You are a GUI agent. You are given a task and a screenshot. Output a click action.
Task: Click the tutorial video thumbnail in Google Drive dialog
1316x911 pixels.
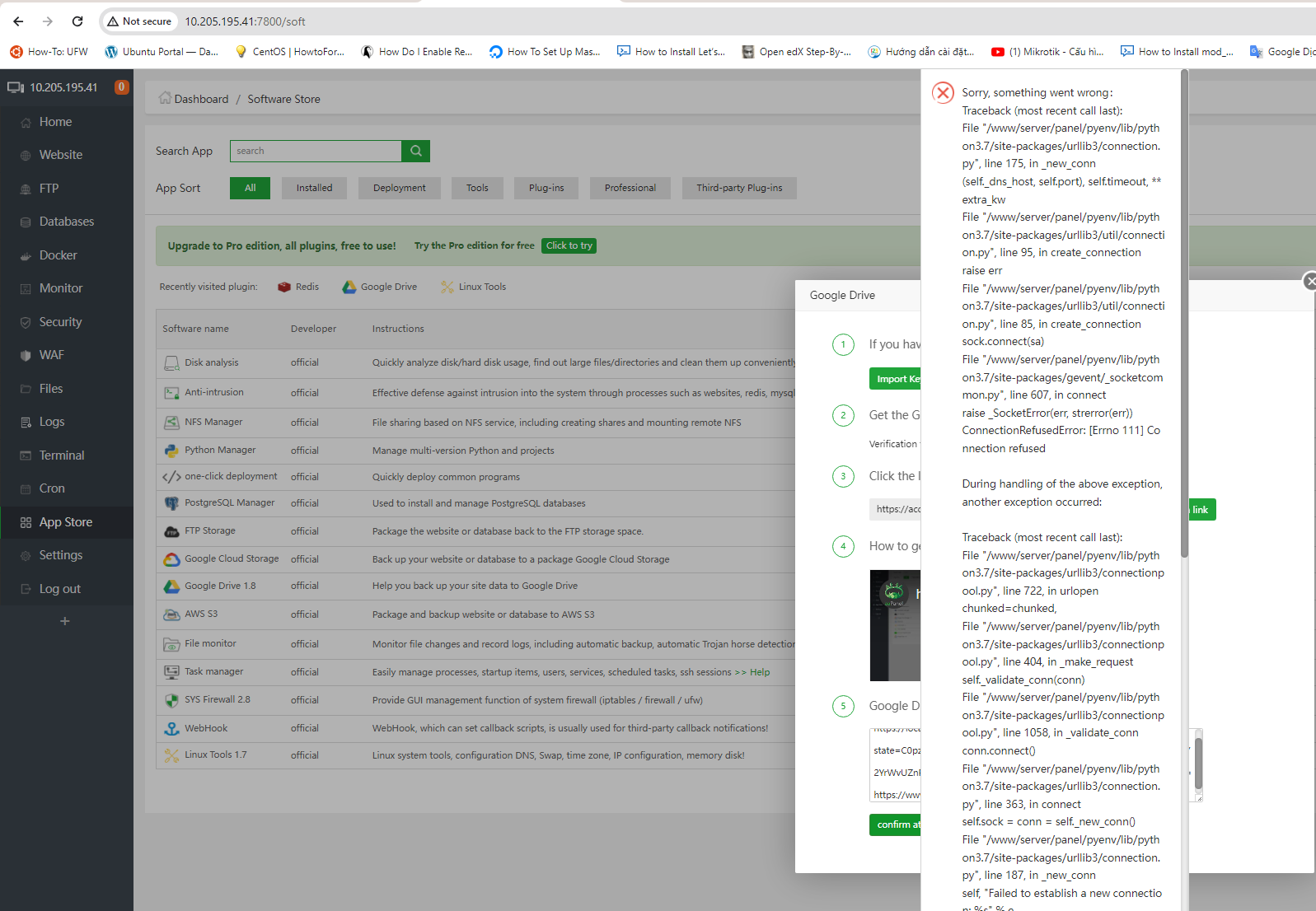tap(896, 625)
